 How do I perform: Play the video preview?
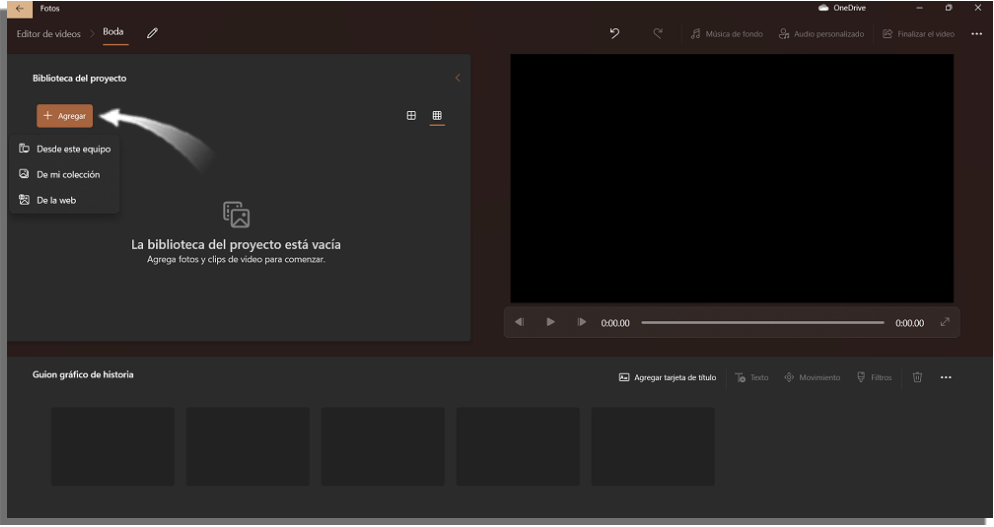point(550,322)
